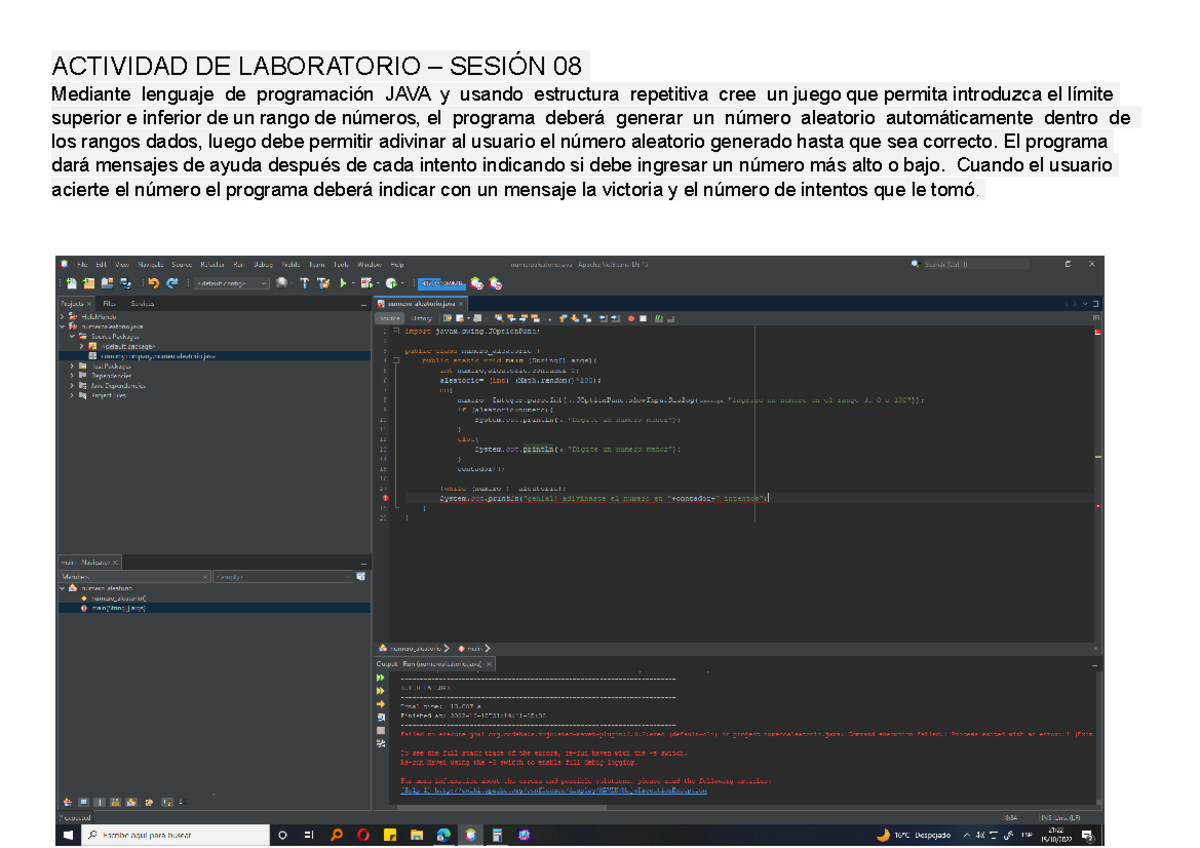Click the Save All toolbar icon

click(x=126, y=283)
